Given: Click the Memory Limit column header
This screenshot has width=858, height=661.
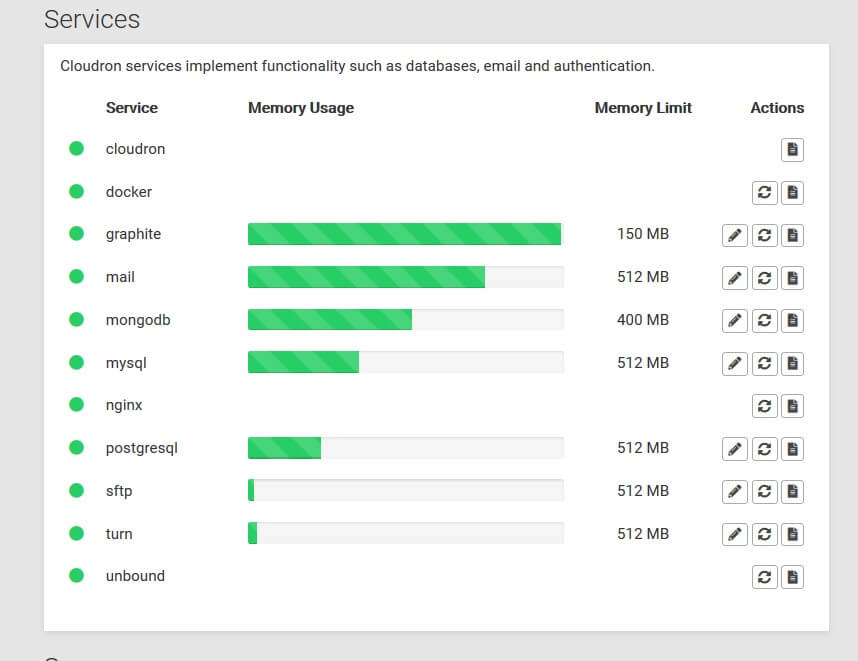Looking at the screenshot, I should pyautogui.click(x=643, y=108).
